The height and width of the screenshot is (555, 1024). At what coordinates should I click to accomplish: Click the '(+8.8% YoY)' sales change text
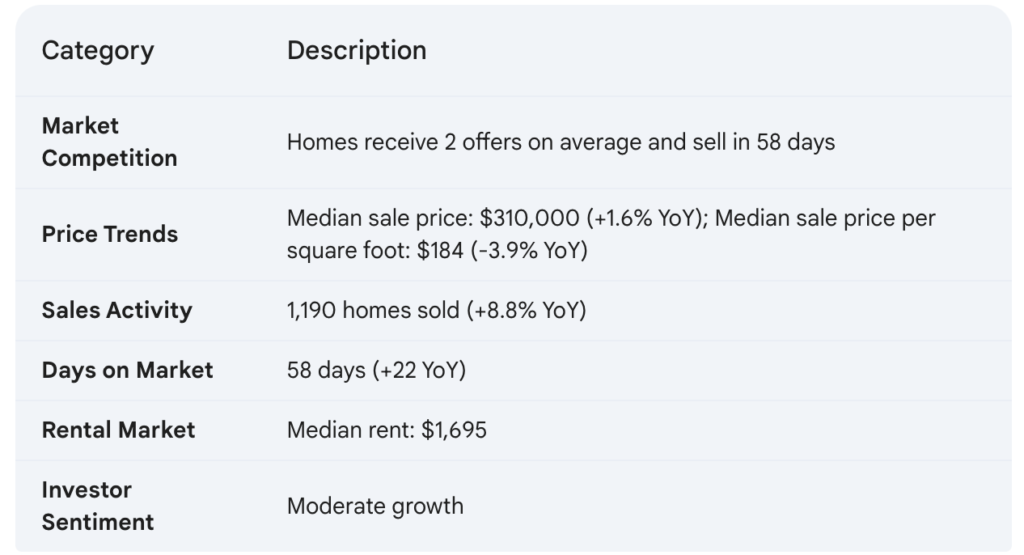[x=526, y=310]
